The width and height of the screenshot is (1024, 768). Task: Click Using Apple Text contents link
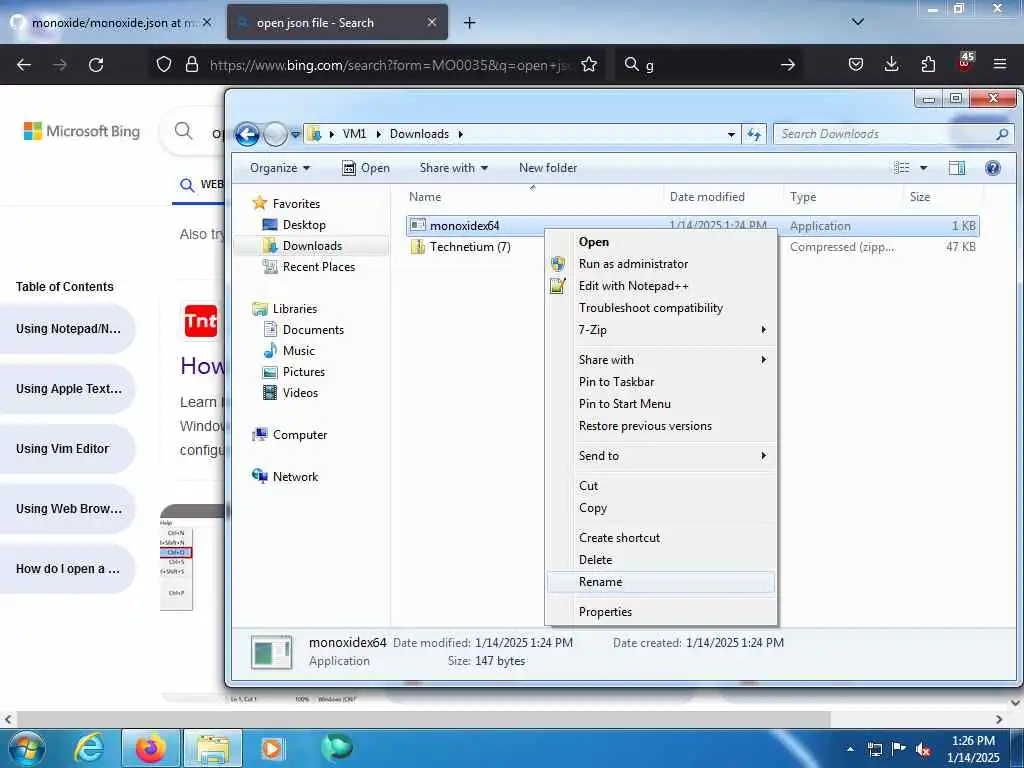(x=69, y=389)
